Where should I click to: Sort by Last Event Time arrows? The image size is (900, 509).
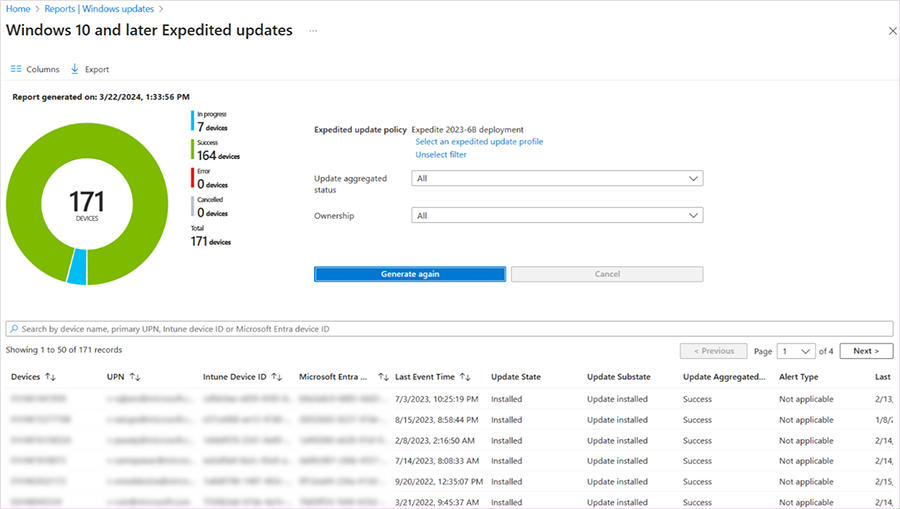pyautogui.click(x=465, y=377)
